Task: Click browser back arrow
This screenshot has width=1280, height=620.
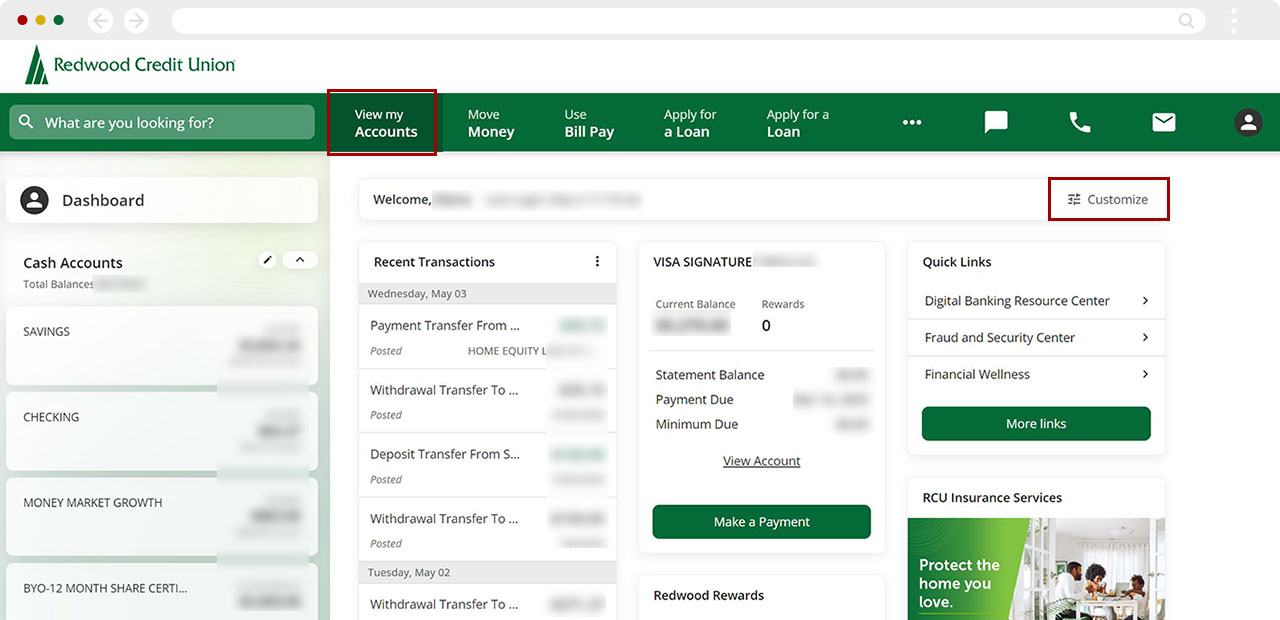Action: [x=100, y=20]
